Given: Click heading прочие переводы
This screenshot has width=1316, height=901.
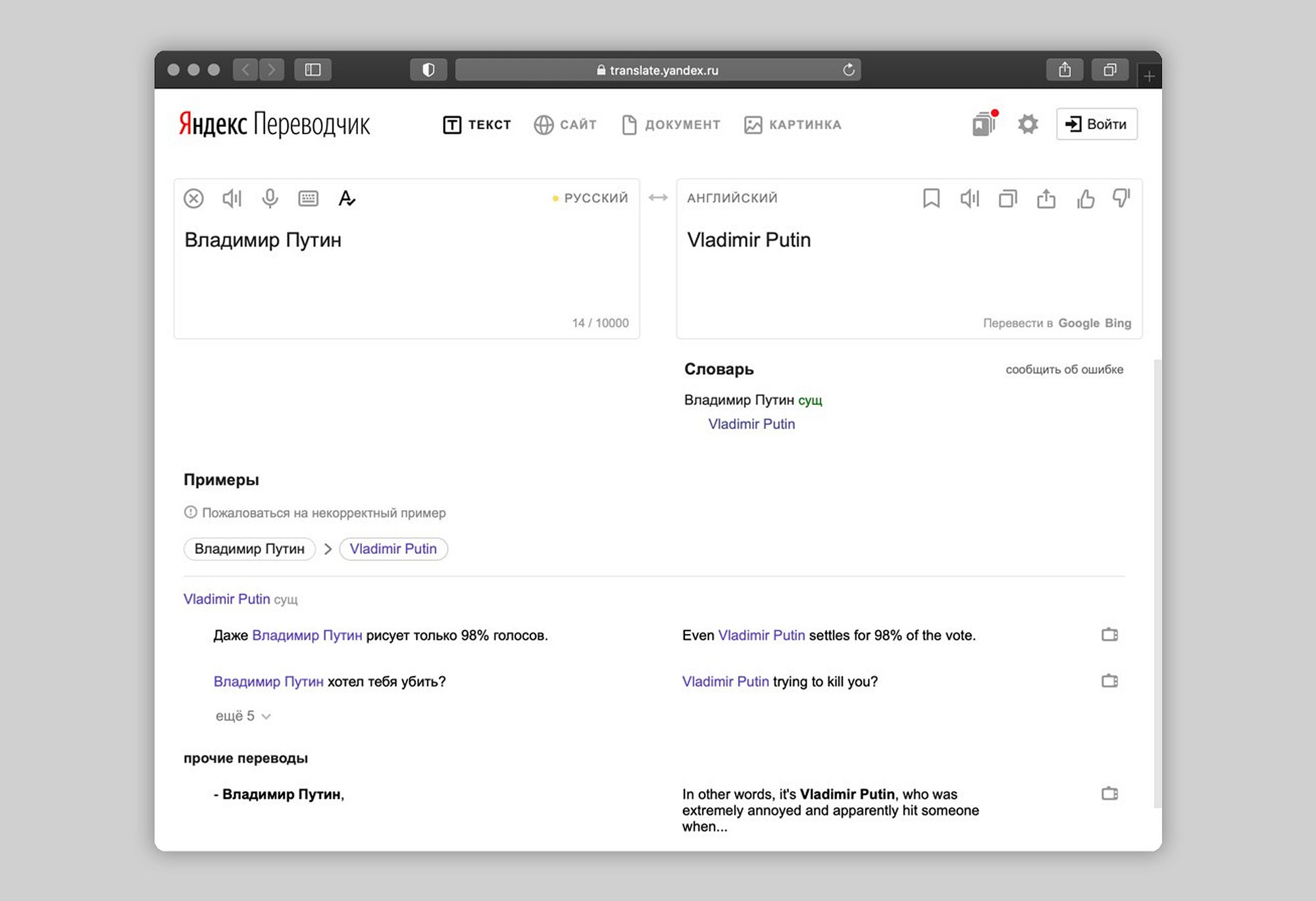Looking at the screenshot, I should pyautogui.click(x=245, y=758).
